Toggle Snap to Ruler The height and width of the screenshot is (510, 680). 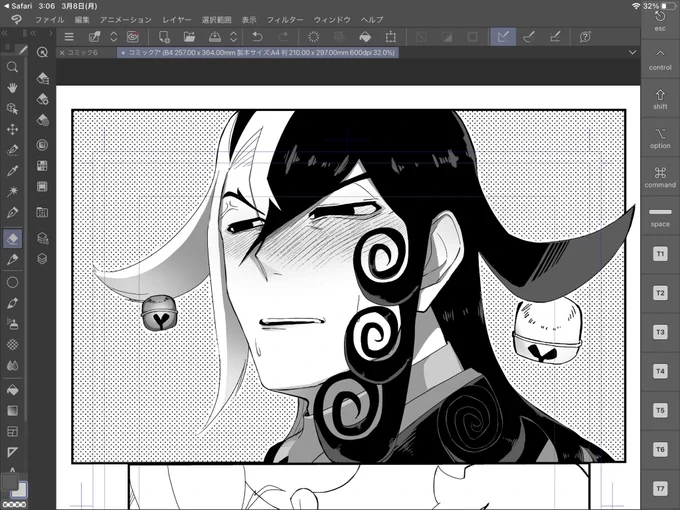tap(503, 37)
